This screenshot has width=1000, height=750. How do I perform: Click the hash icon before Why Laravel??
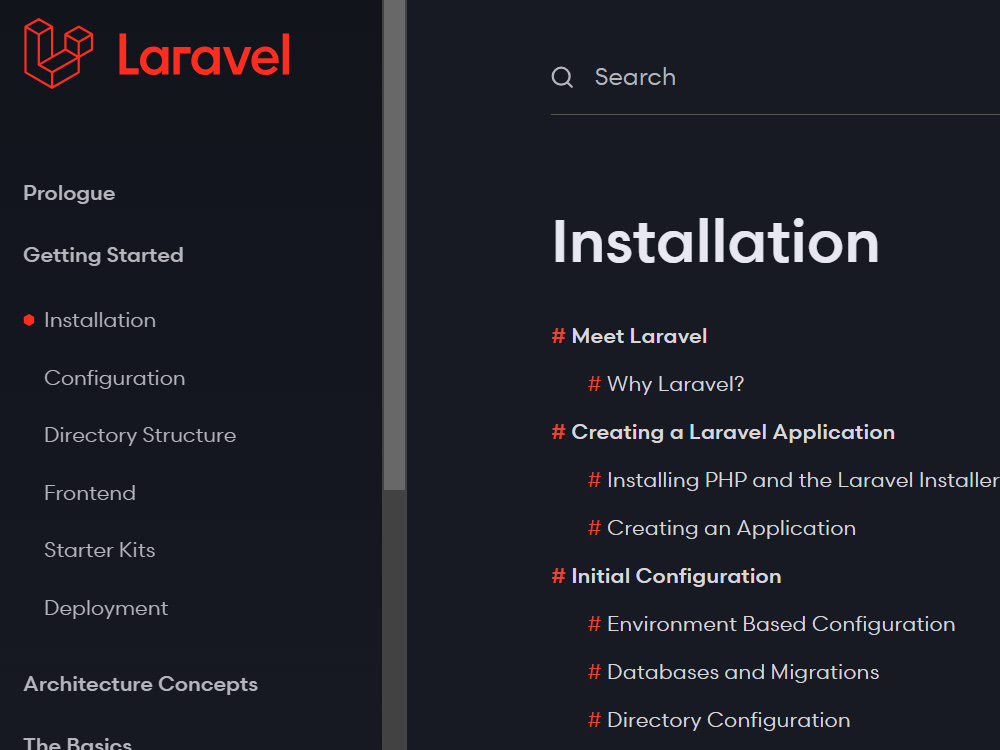pos(594,384)
